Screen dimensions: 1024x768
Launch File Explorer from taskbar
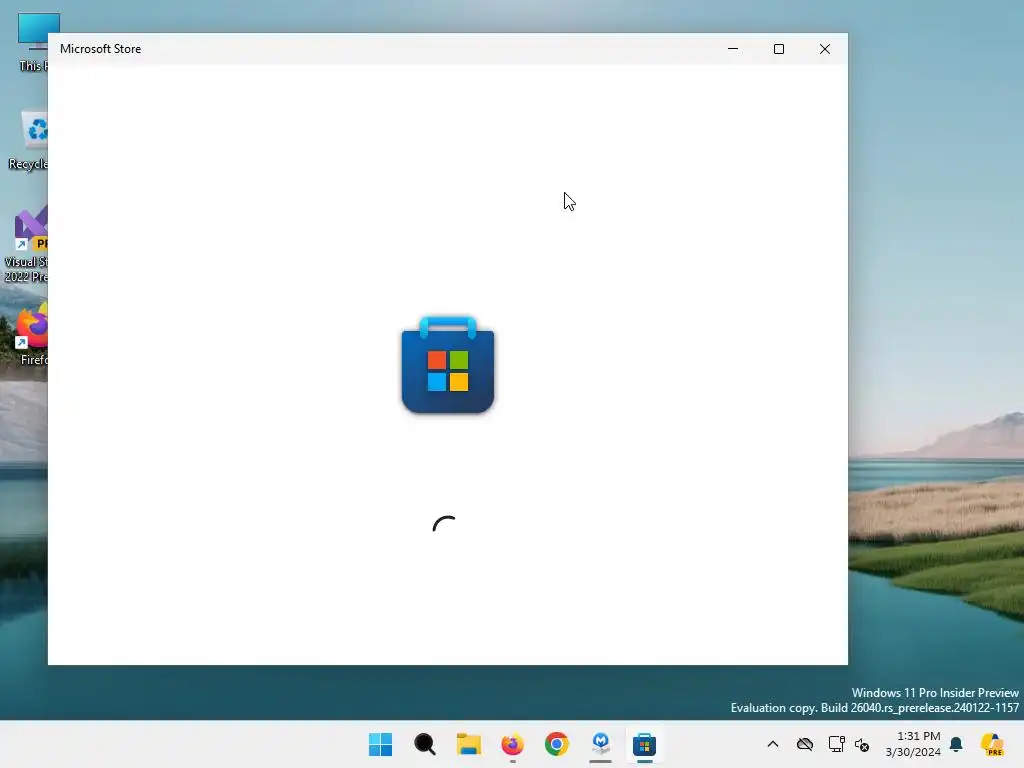[x=468, y=744]
